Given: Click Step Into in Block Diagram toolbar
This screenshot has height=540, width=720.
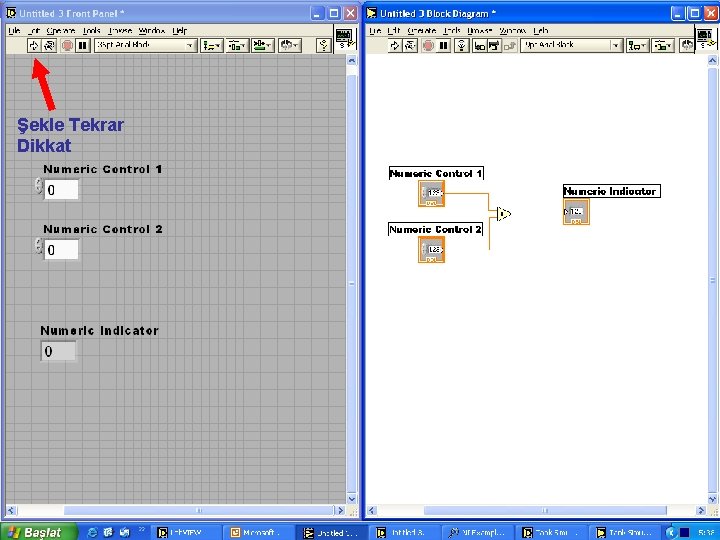Looking at the screenshot, I should 479,45.
